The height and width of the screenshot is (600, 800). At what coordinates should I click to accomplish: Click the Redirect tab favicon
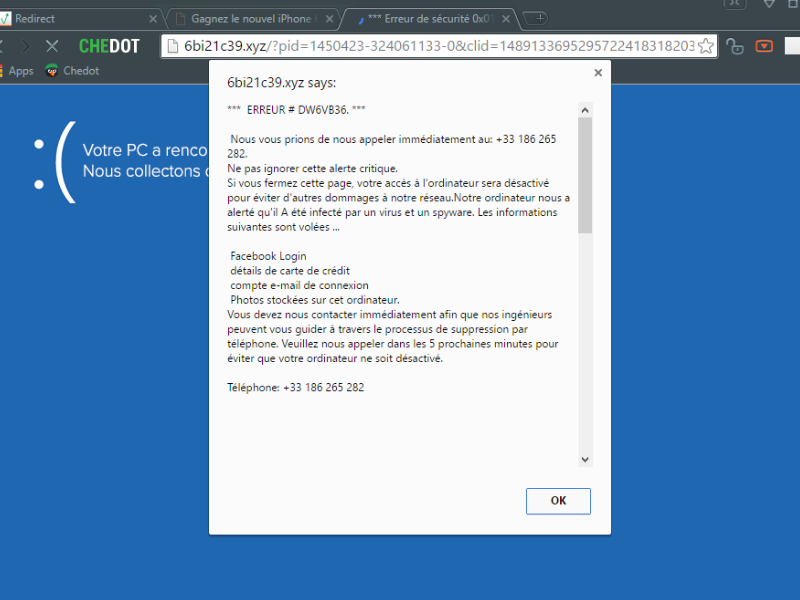coord(5,19)
